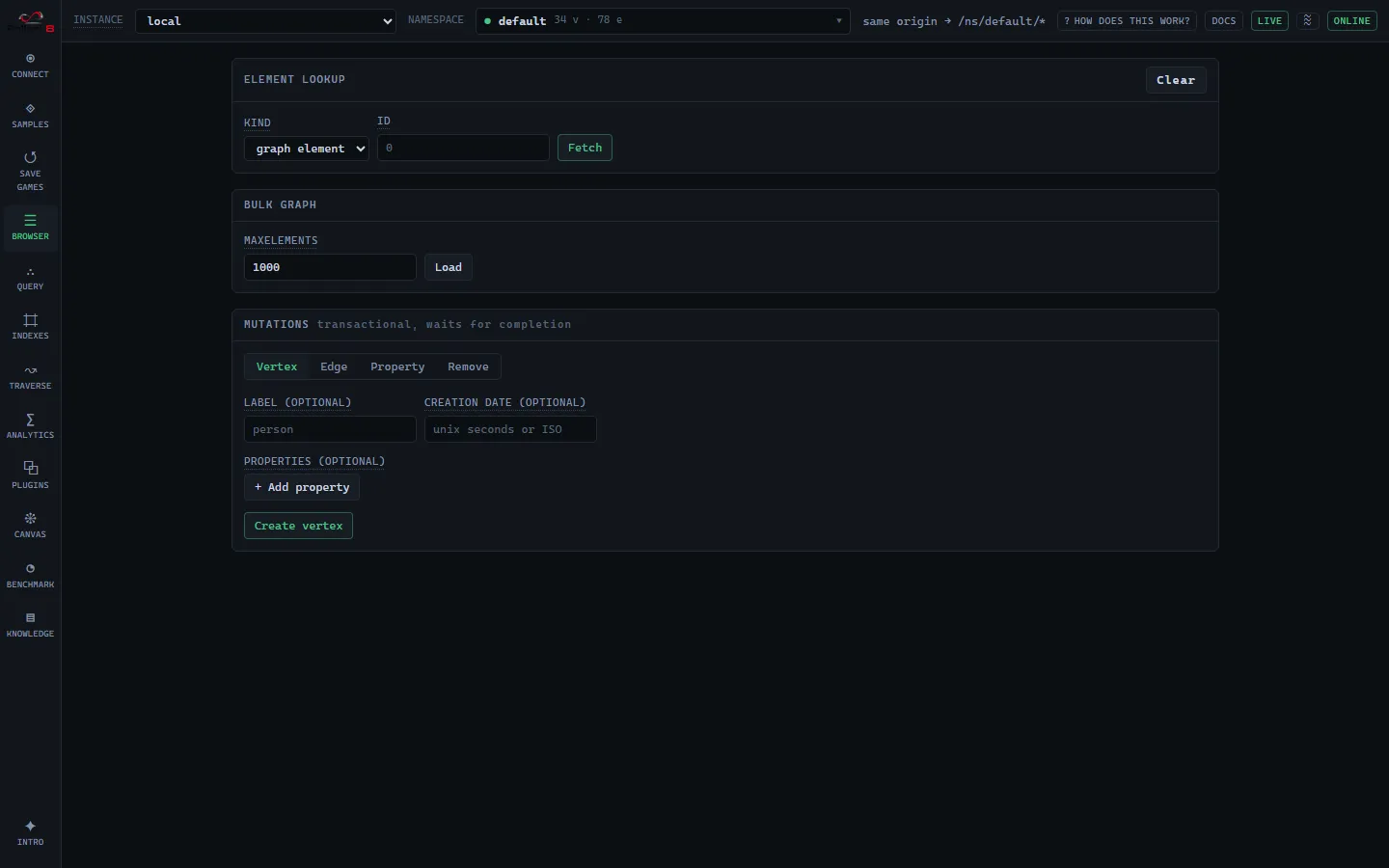Open the Plugins section

pos(30,476)
